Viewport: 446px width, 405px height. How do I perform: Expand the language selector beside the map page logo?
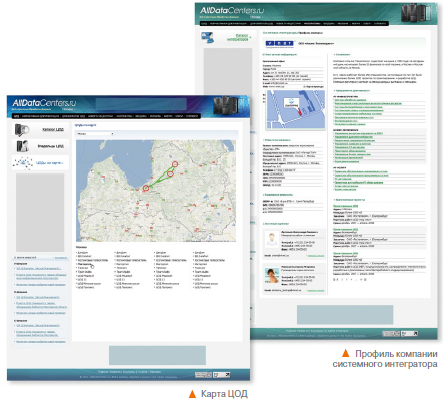click(x=69, y=109)
